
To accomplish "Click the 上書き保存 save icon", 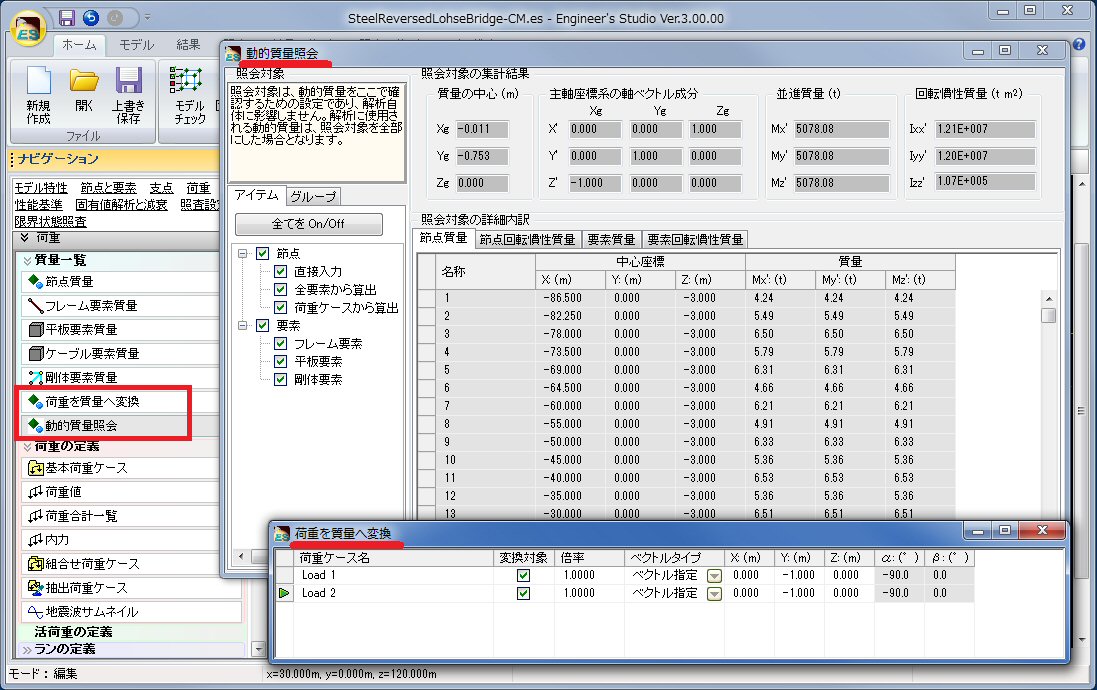I will (129, 96).
